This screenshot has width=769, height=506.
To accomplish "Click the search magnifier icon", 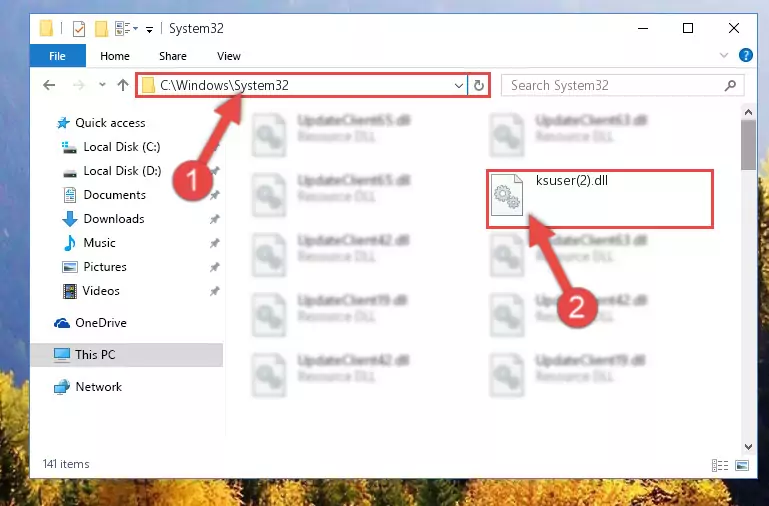I will click(x=730, y=85).
